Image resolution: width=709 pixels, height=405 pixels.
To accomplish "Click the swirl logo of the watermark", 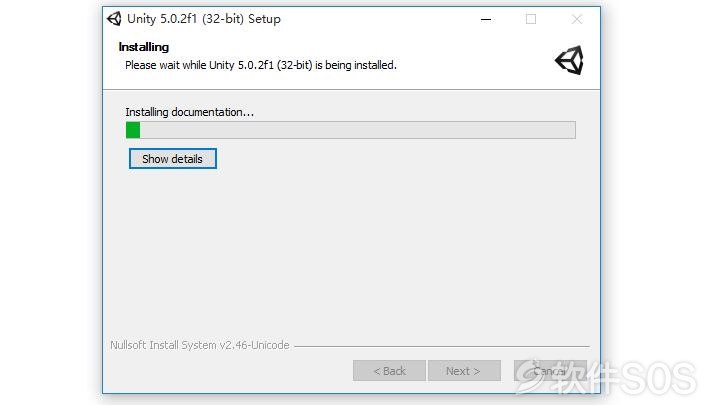I will (530, 377).
